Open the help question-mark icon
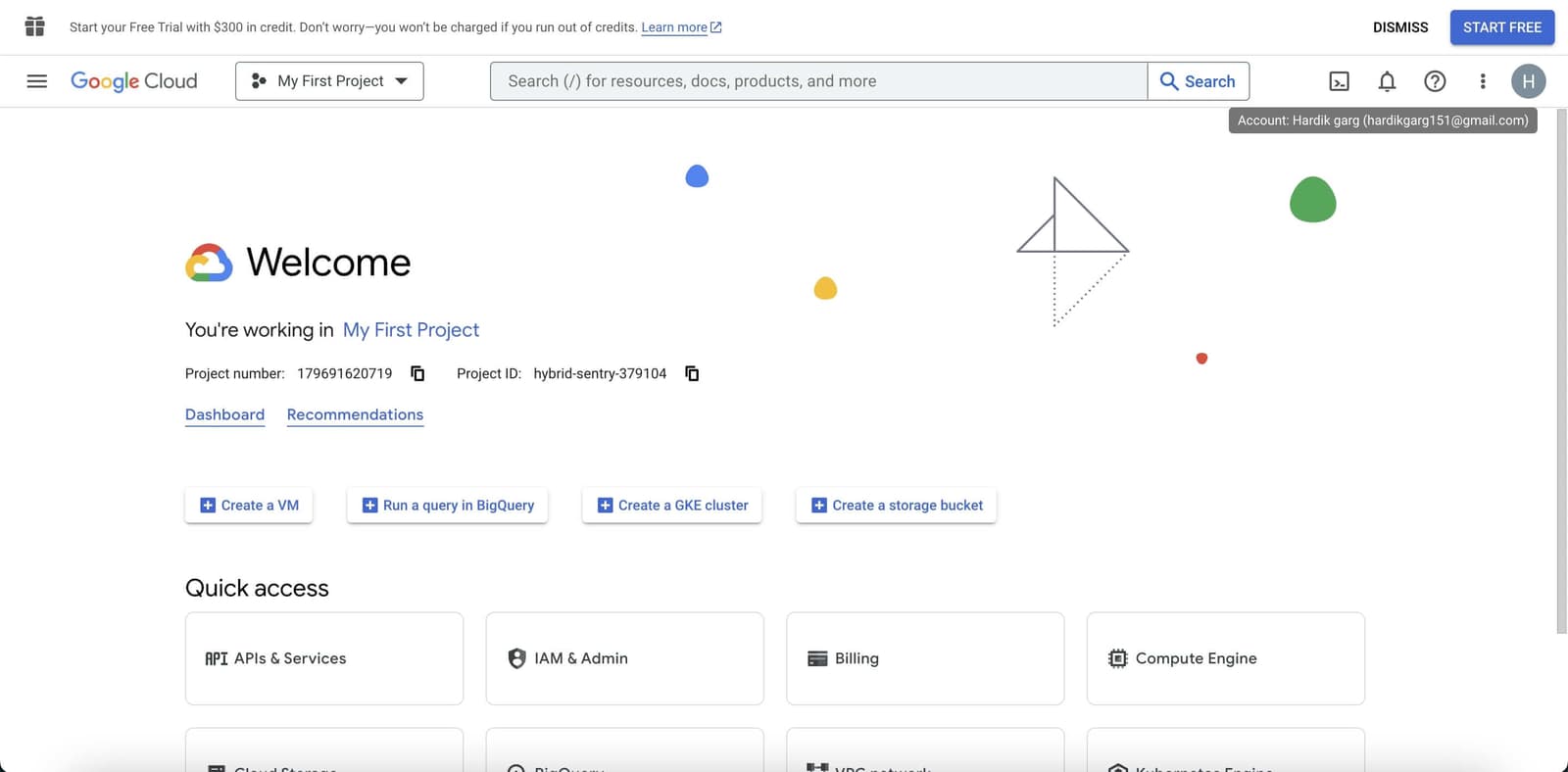 click(1435, 81)
